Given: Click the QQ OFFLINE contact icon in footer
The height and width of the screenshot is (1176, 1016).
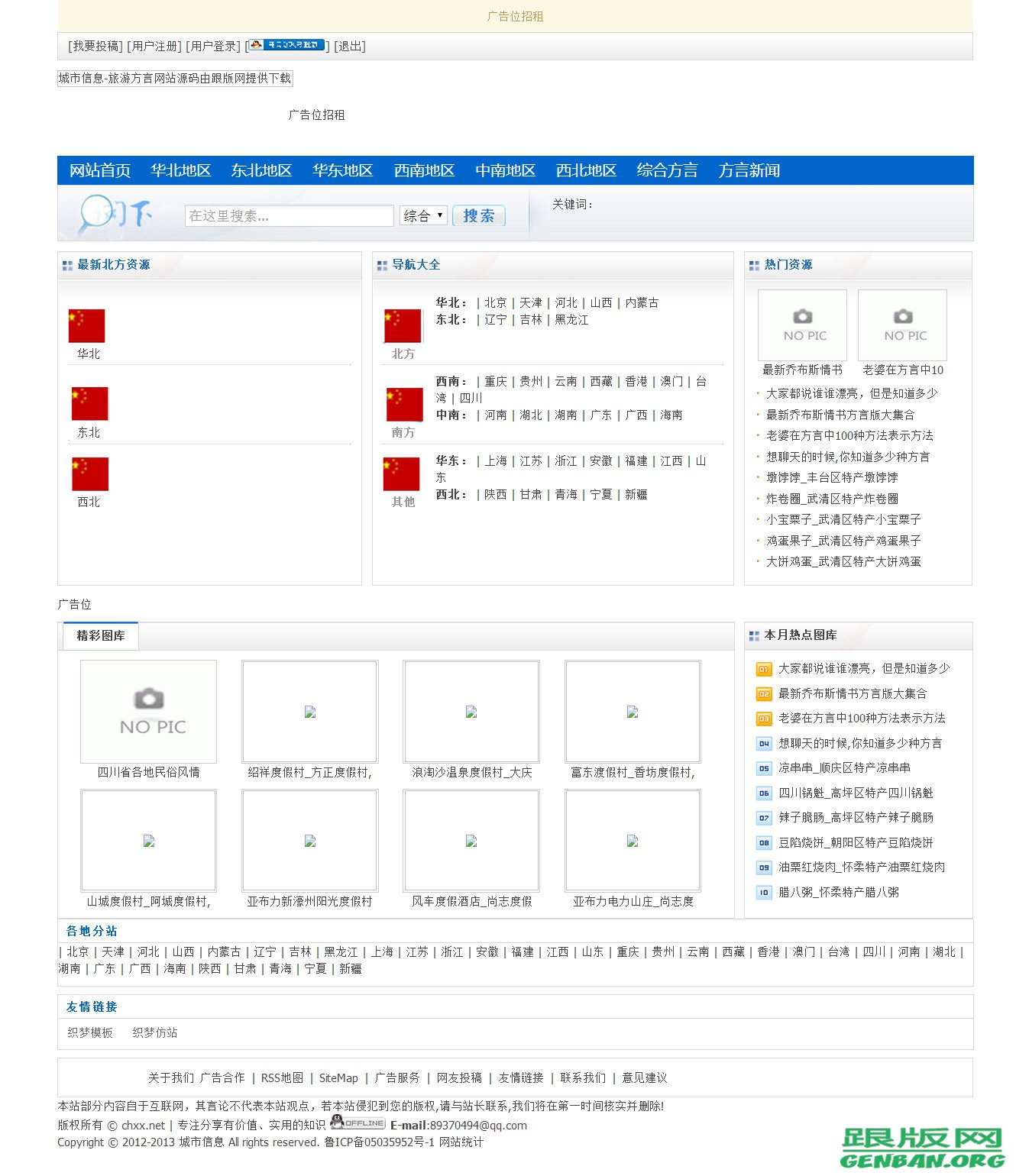Looking at the screenshot, I should pos(359,1124).
